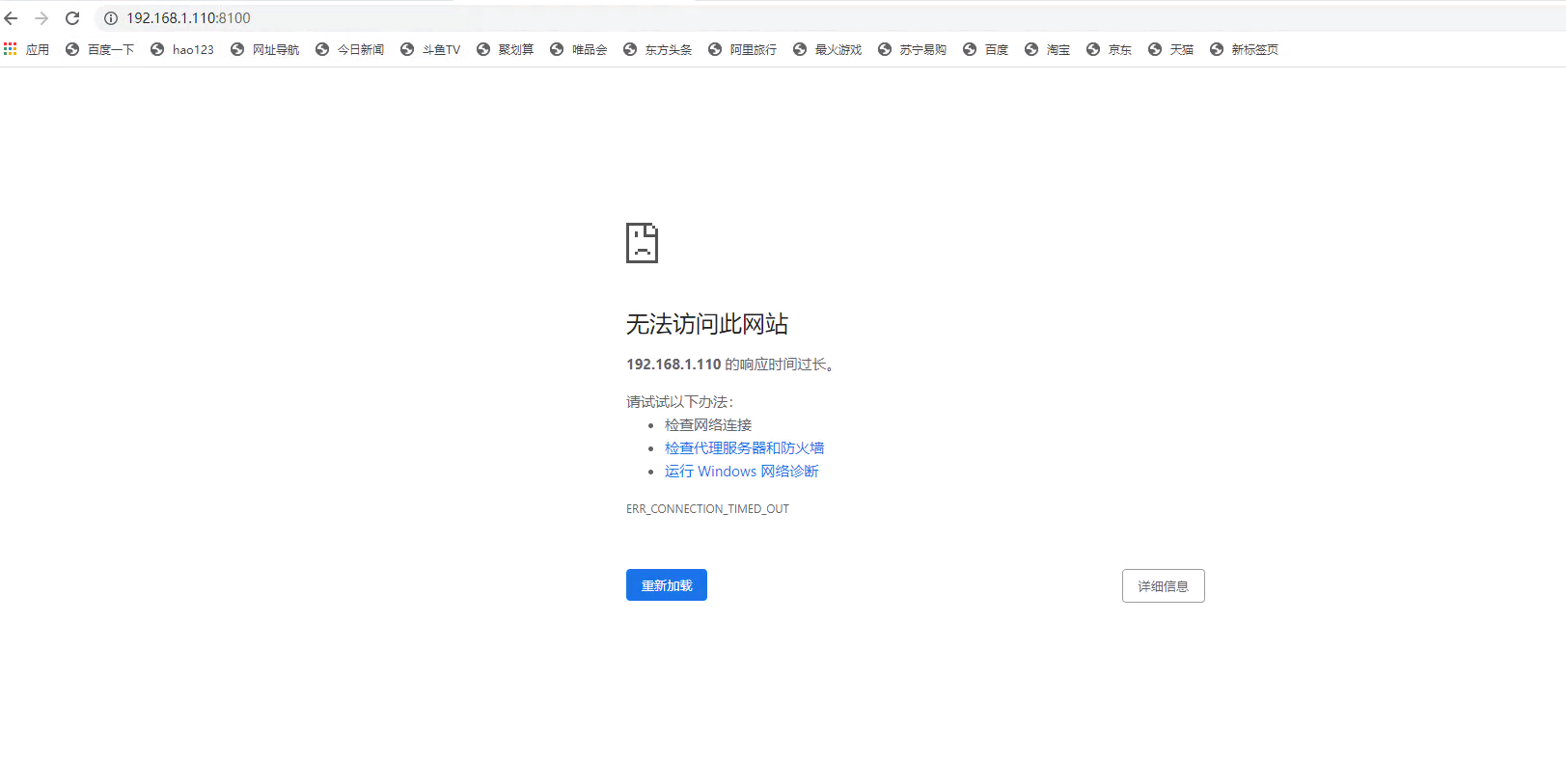Click the 运行 Windows 网络诊断 link
This screenshot has width=1566, height=784.
(741, 471)
